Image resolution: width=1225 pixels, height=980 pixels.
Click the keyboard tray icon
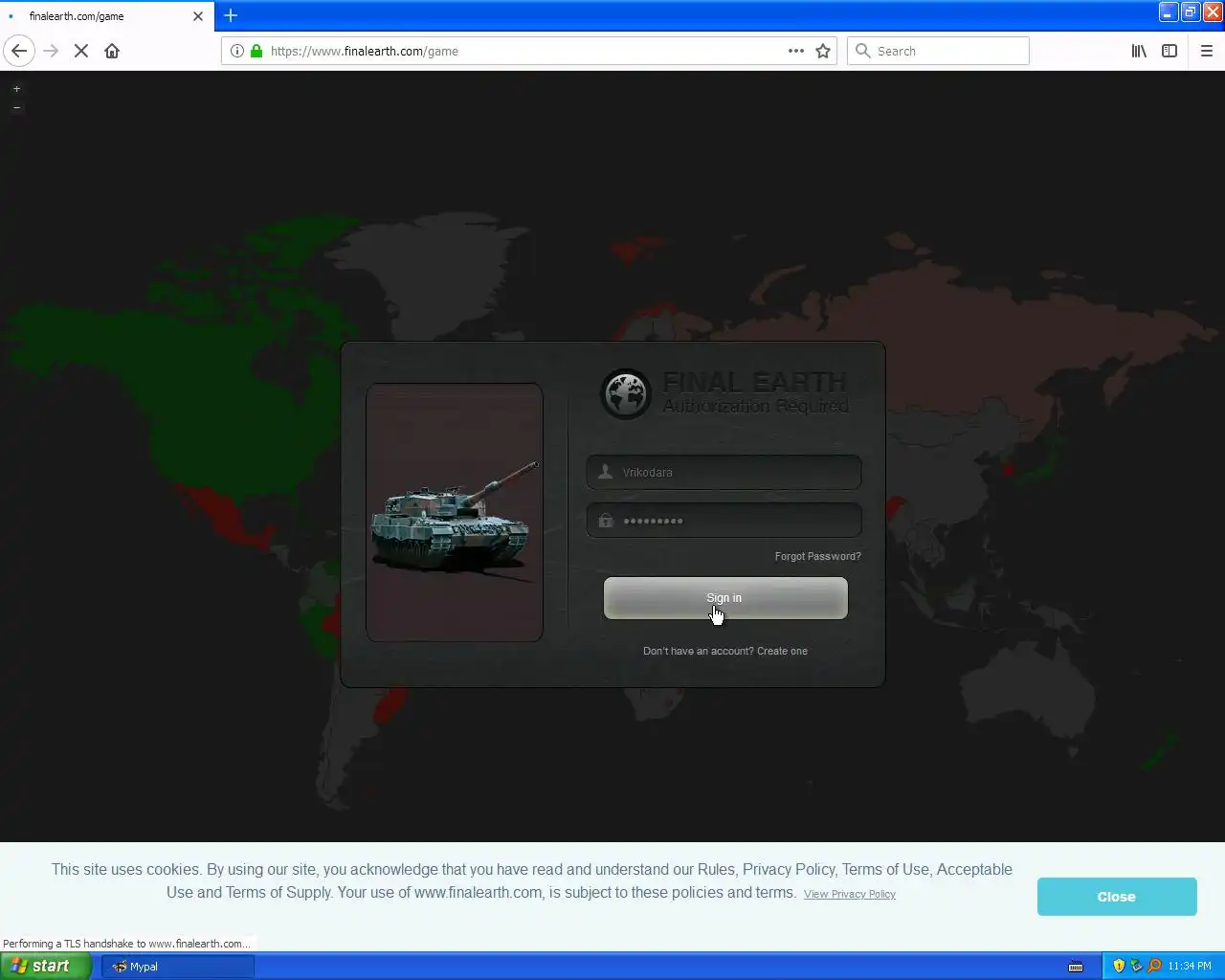click(1076, 967)
